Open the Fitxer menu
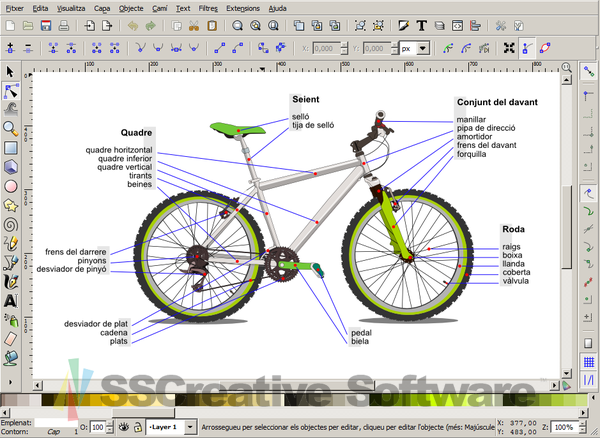The height and width of the screenshot is (438, 600). coord(15,8)
